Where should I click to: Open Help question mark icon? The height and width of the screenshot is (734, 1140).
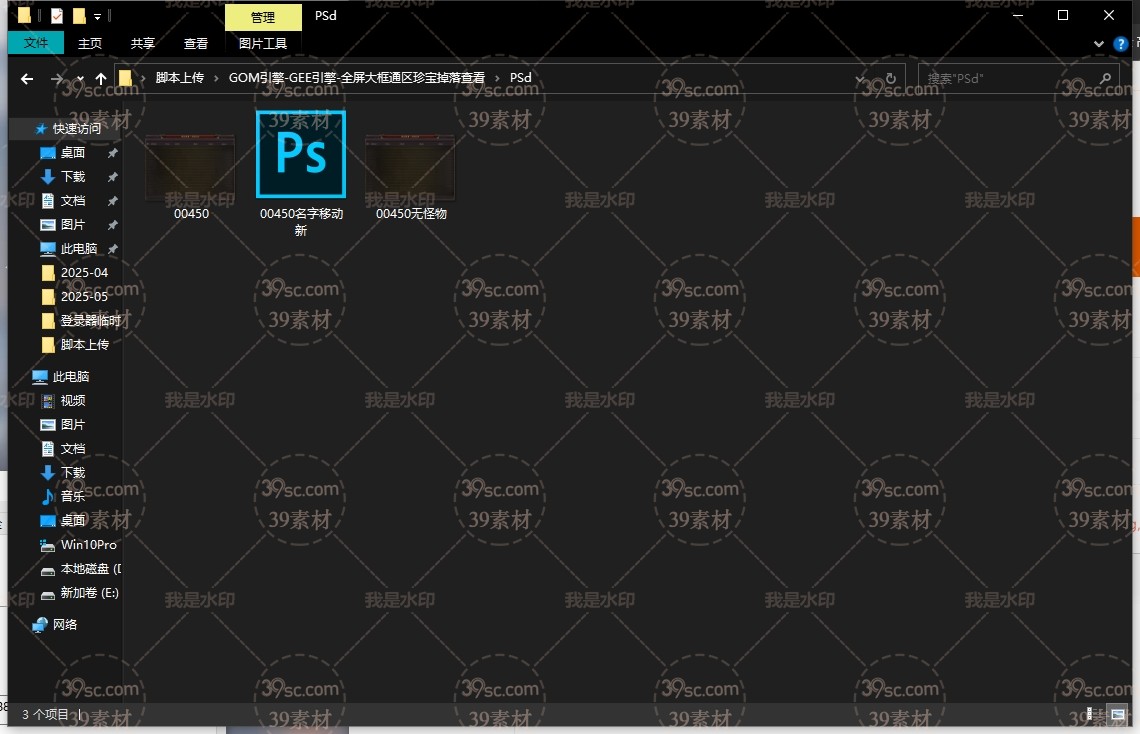(x=1120, y=44)
